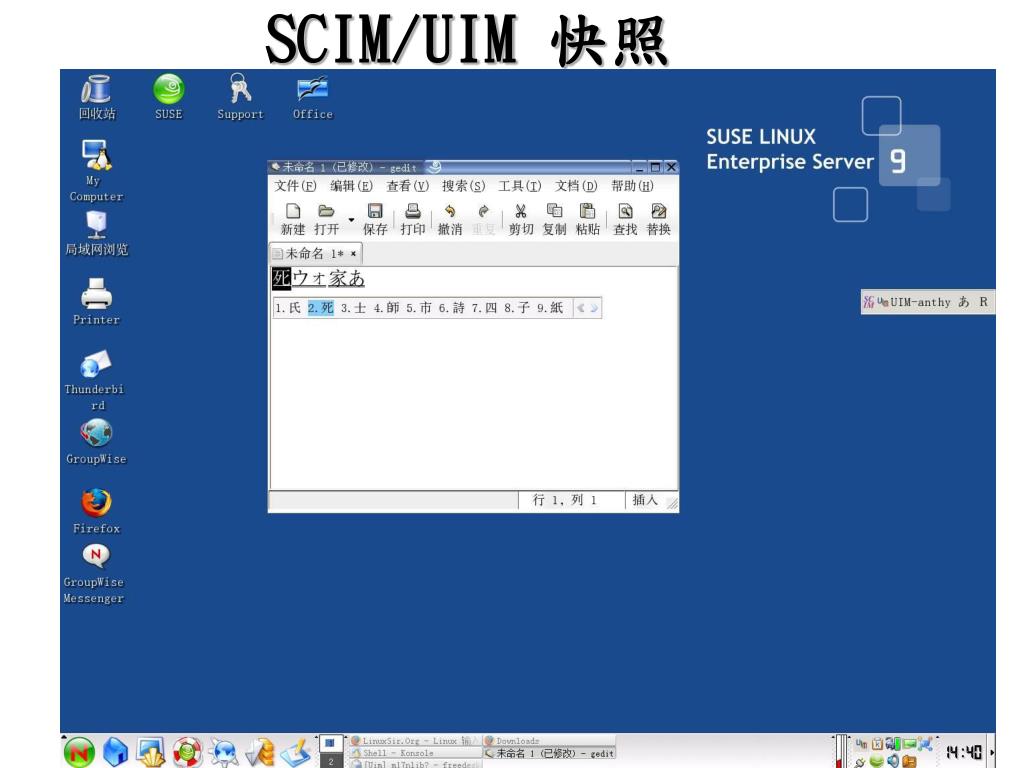Switch to 未命名 1 gedit taskbar entry
This screenshot has height=768, width=1024.
(549, 753)
